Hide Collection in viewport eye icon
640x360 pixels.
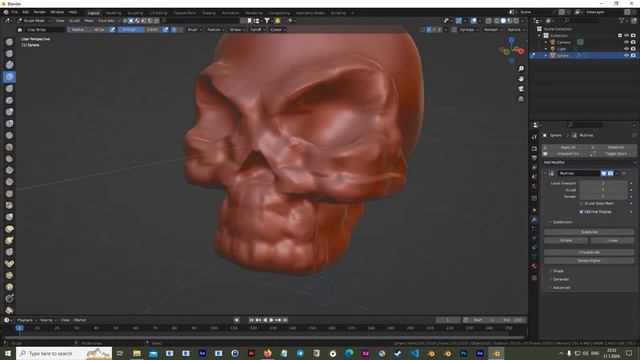tap(627, 36)
